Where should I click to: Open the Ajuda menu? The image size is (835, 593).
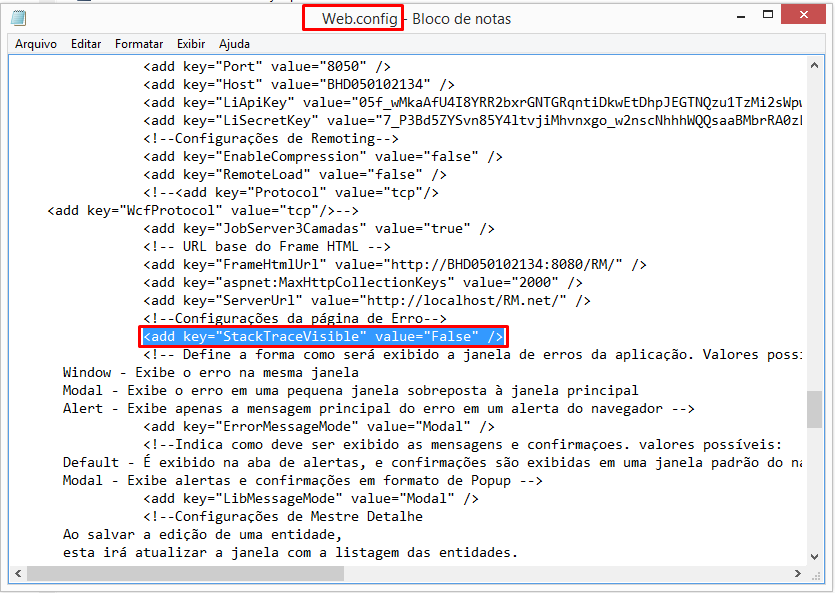(234, 44)
